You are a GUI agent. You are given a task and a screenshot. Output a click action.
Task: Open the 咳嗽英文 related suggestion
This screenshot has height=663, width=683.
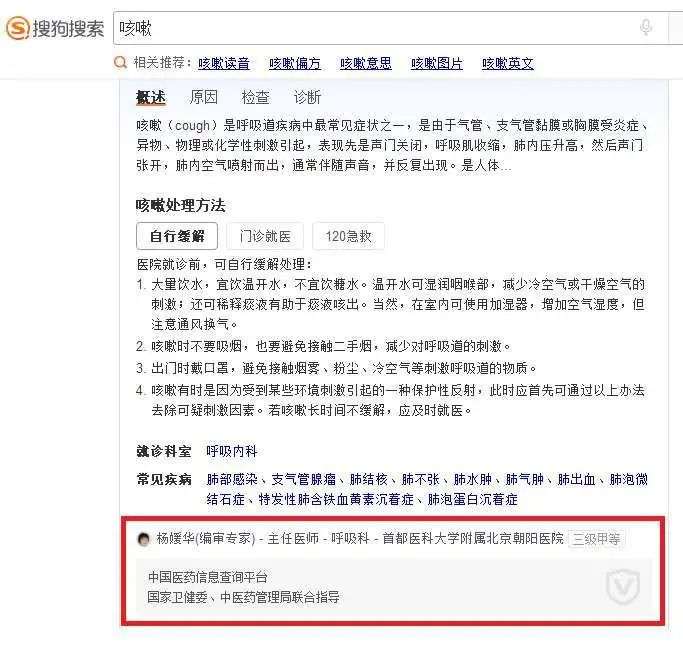point(507,63)
